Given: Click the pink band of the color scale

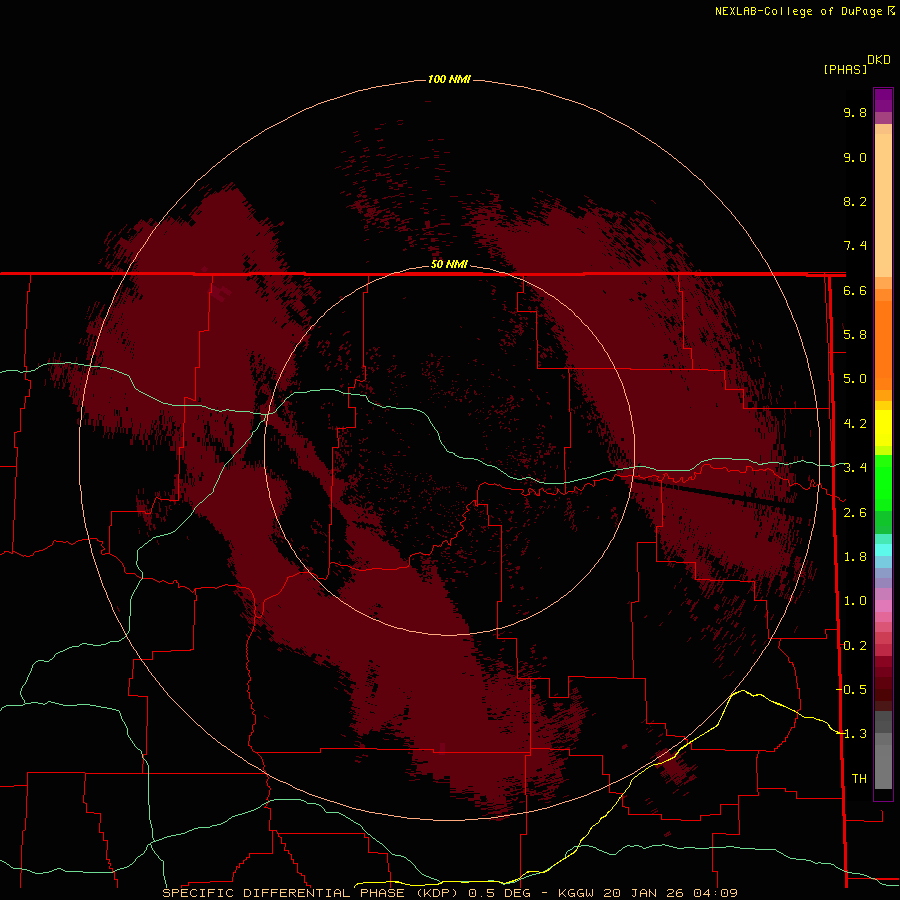Looking at the screenshot, I should coord(883,606).
